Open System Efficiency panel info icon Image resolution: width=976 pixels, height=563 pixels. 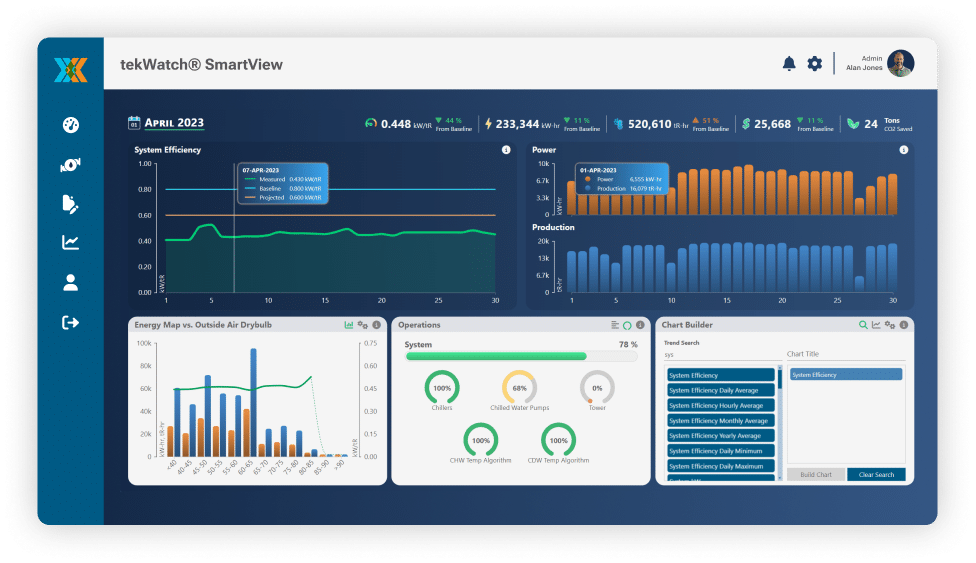(506, 150)
